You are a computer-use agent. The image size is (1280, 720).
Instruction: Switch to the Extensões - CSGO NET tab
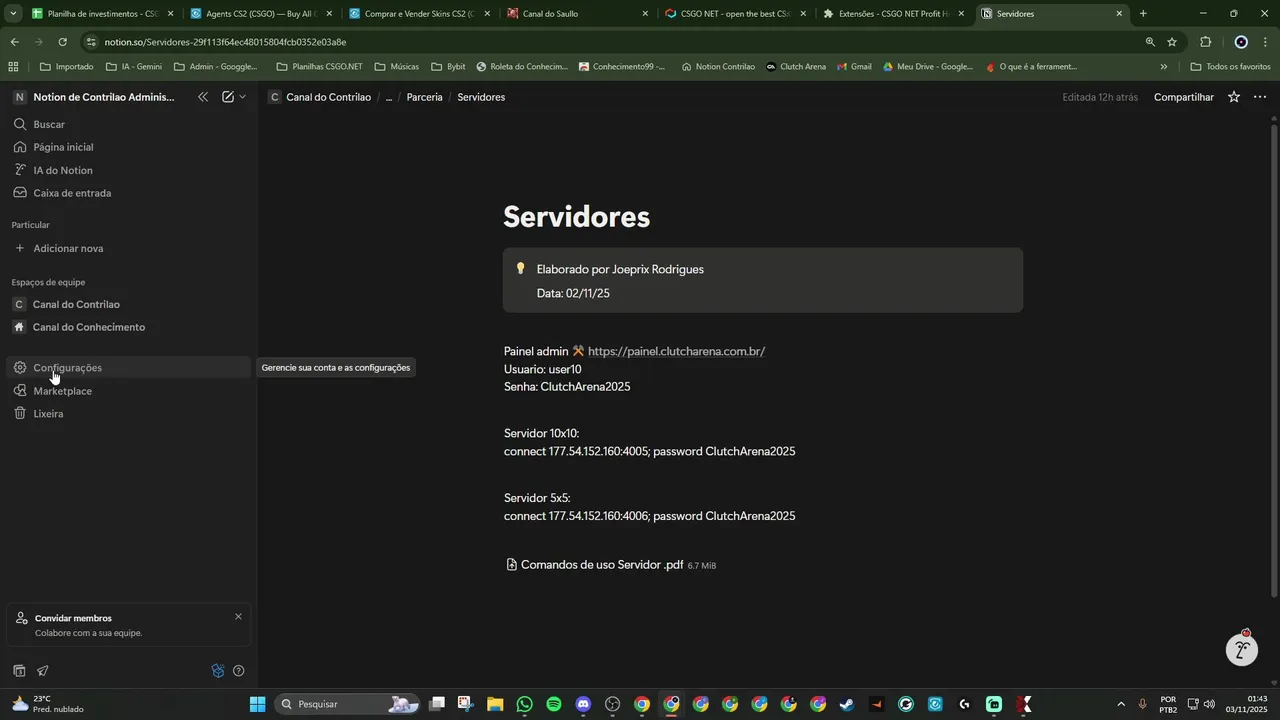(893, 14)
